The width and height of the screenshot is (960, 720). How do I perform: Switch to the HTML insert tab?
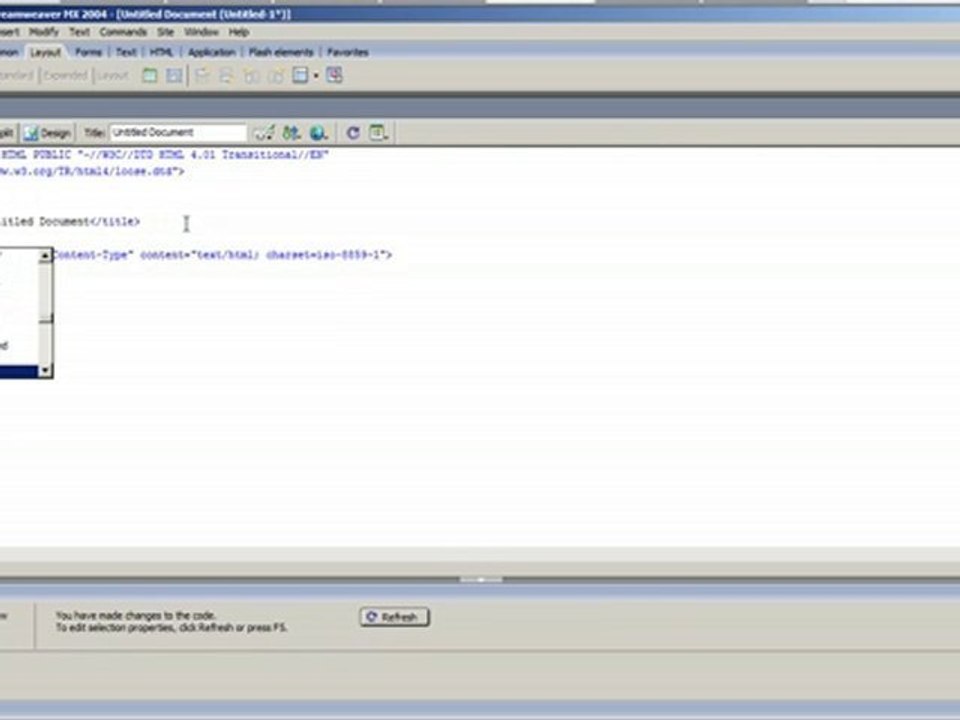(x=162, y=52)
